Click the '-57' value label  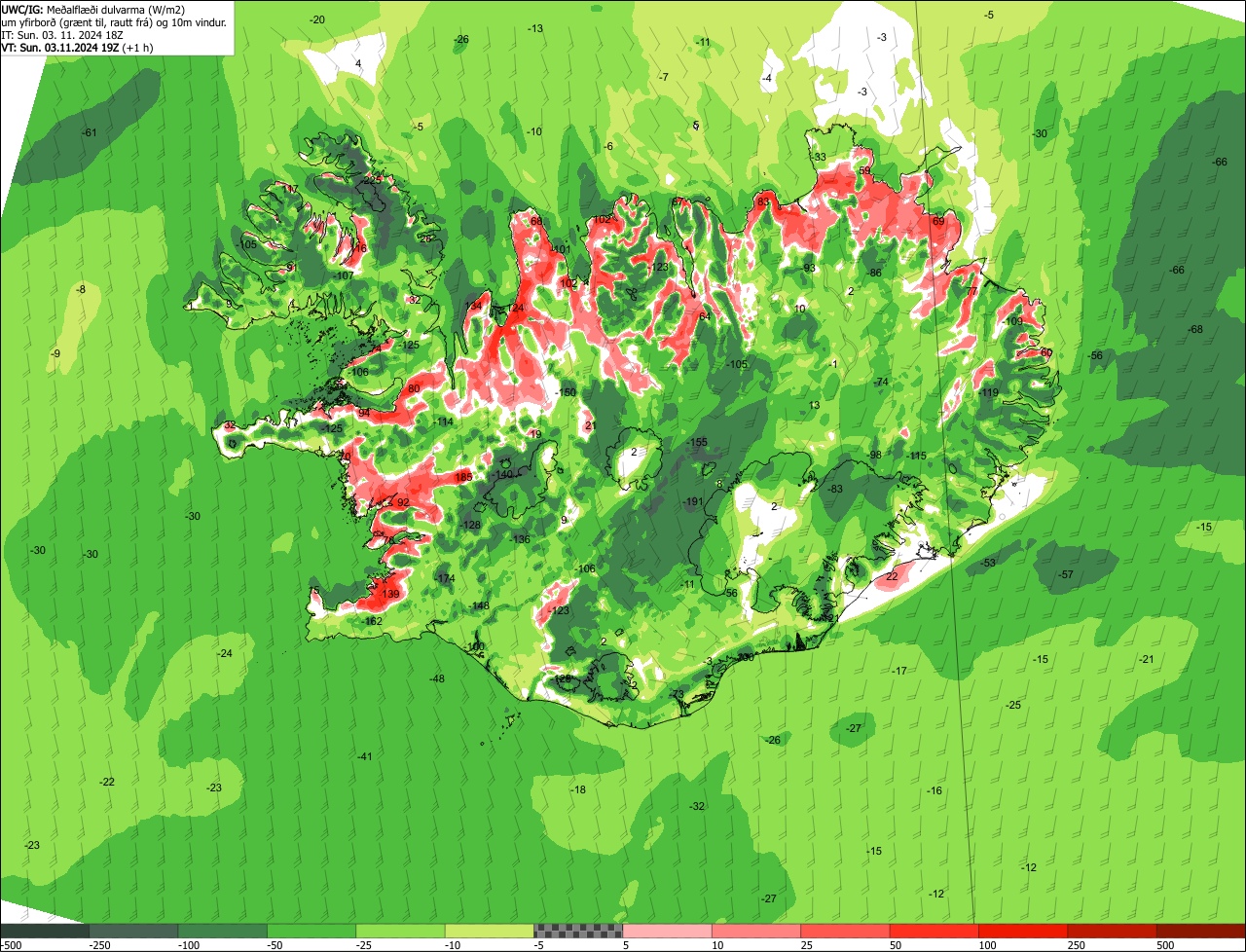(1065, 575)
